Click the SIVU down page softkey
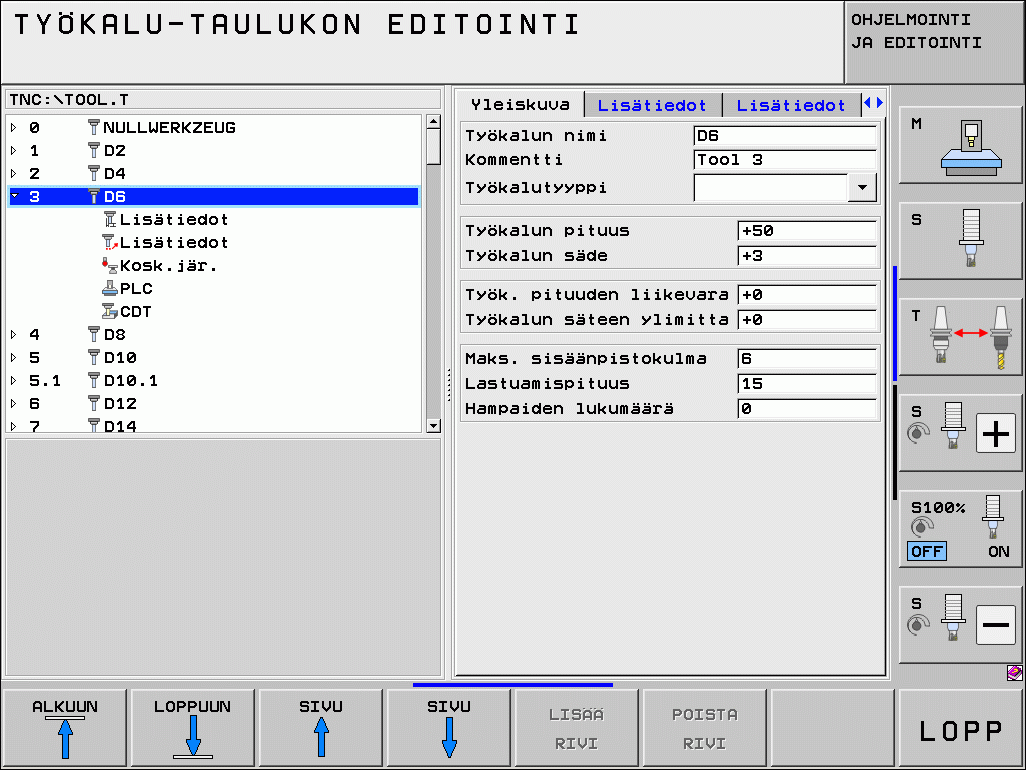The height and width of the screenshot is (770, 1026). (448, 727)
